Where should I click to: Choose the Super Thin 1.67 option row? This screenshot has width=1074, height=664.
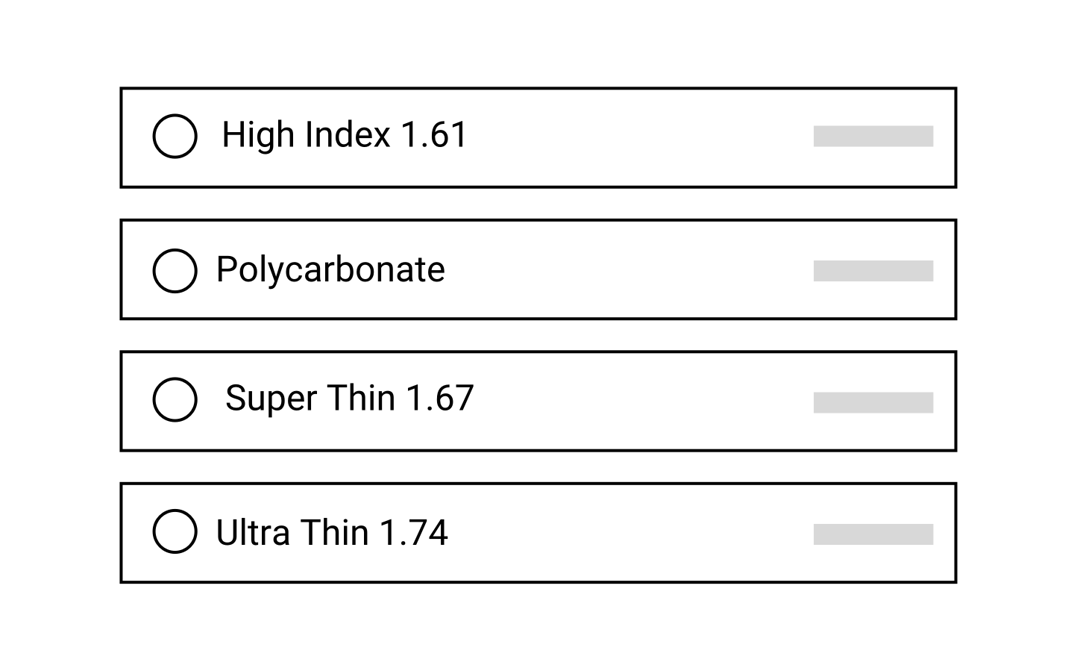coord(537,400)
